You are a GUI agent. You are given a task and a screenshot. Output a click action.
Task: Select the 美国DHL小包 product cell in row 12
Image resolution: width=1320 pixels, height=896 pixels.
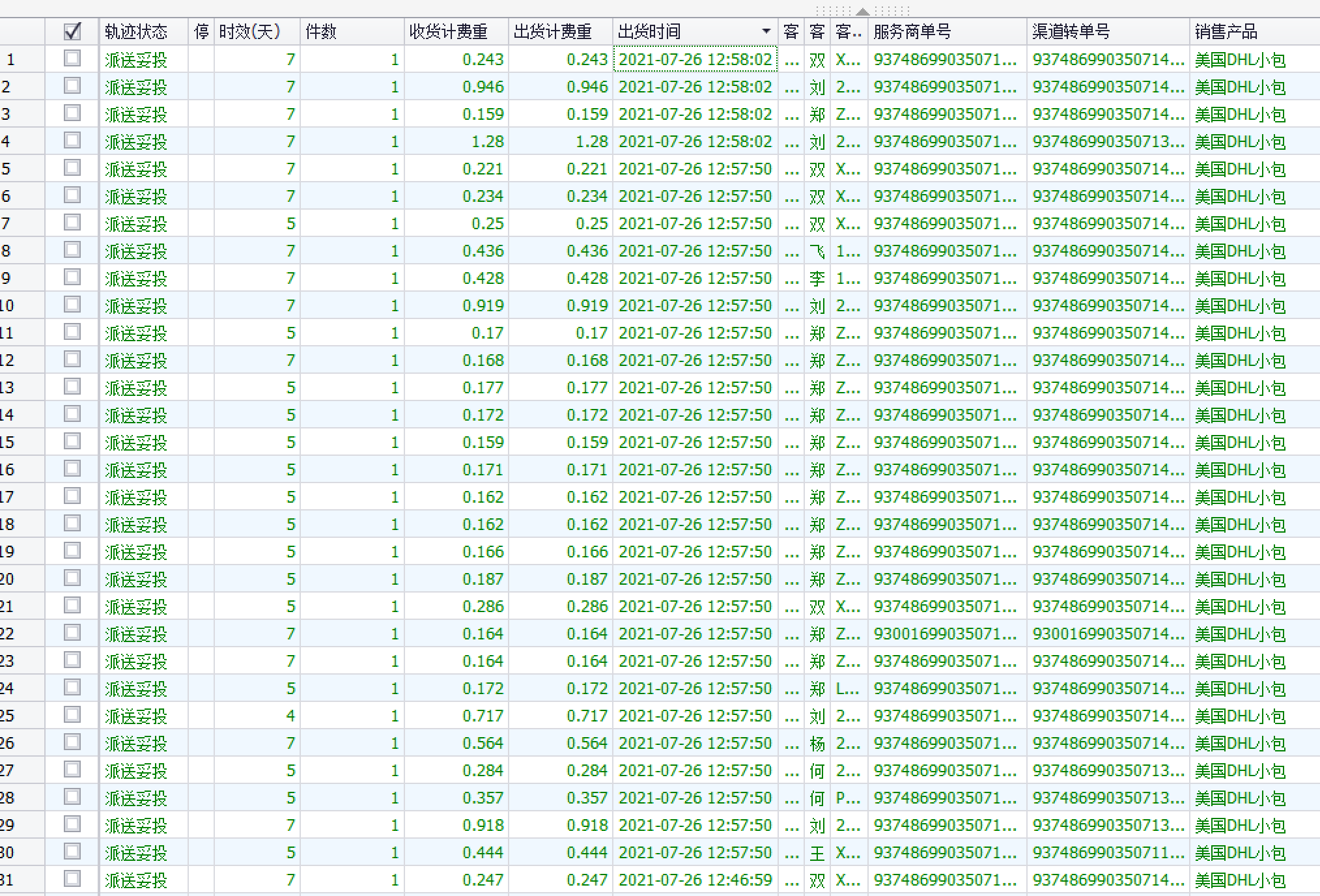pyautogui.click(x=1254, y=360)
